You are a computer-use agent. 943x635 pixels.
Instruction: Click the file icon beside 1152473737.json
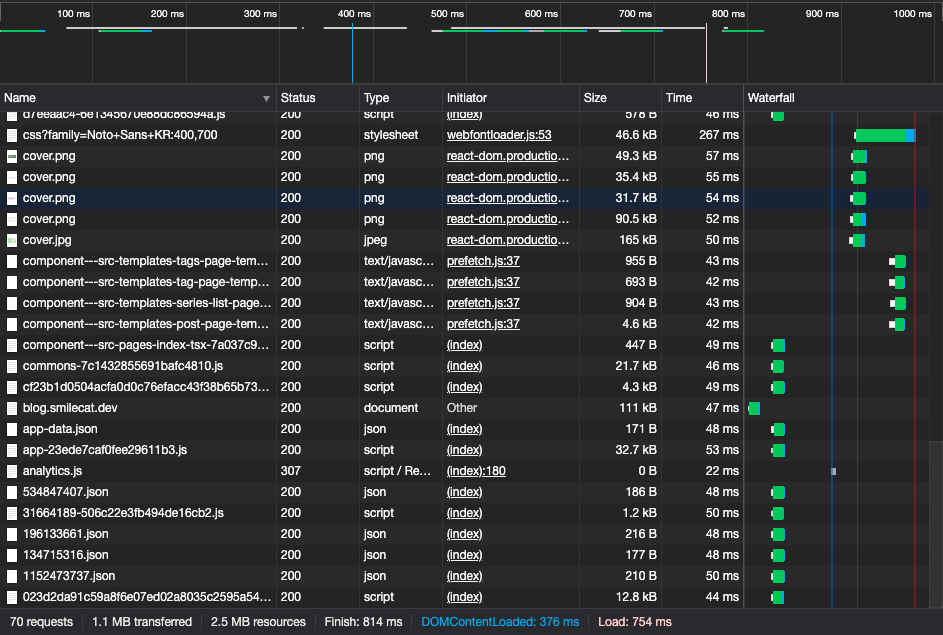12,576
